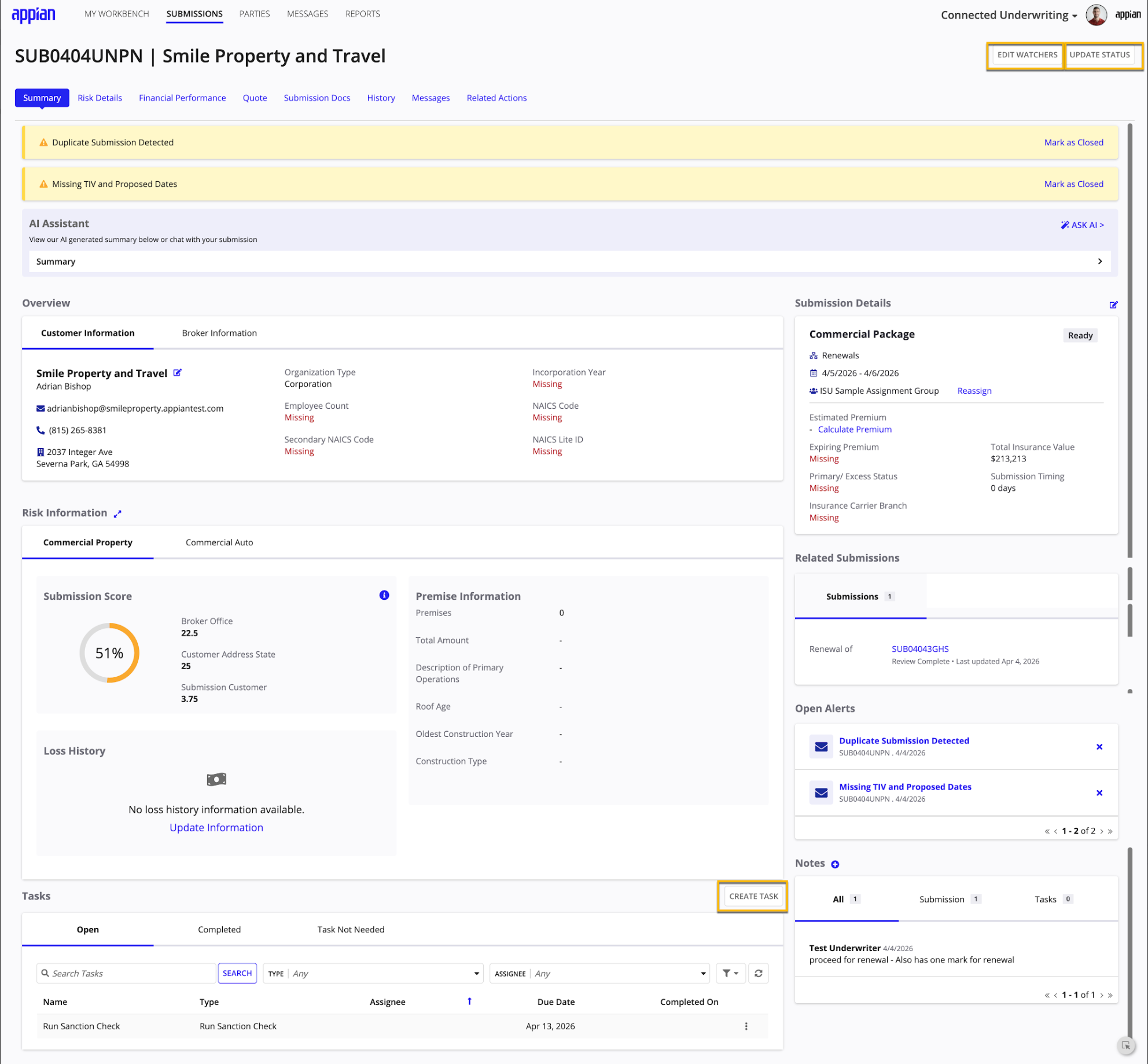The image size is (1148, 1064).
Task: Open related submission SUB04043GHS
Action: [x=920, y=649]
